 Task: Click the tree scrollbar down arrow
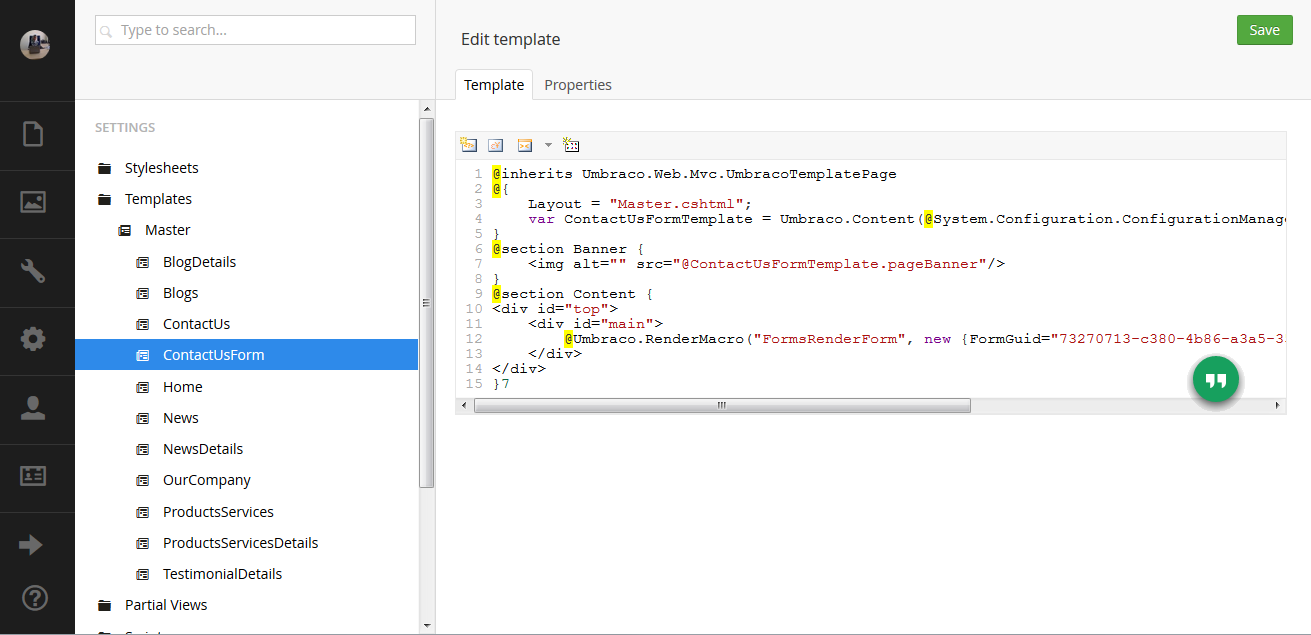point(427,626)
